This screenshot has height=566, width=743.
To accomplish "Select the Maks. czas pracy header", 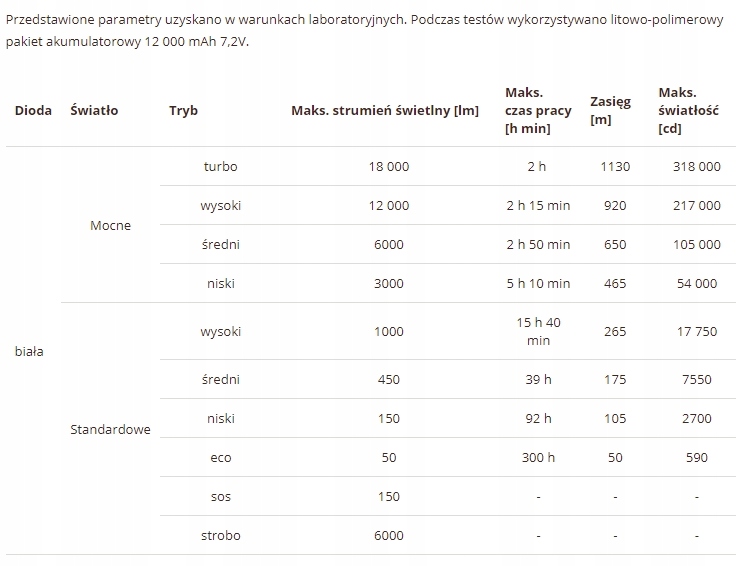I will [x=538, y=110].
